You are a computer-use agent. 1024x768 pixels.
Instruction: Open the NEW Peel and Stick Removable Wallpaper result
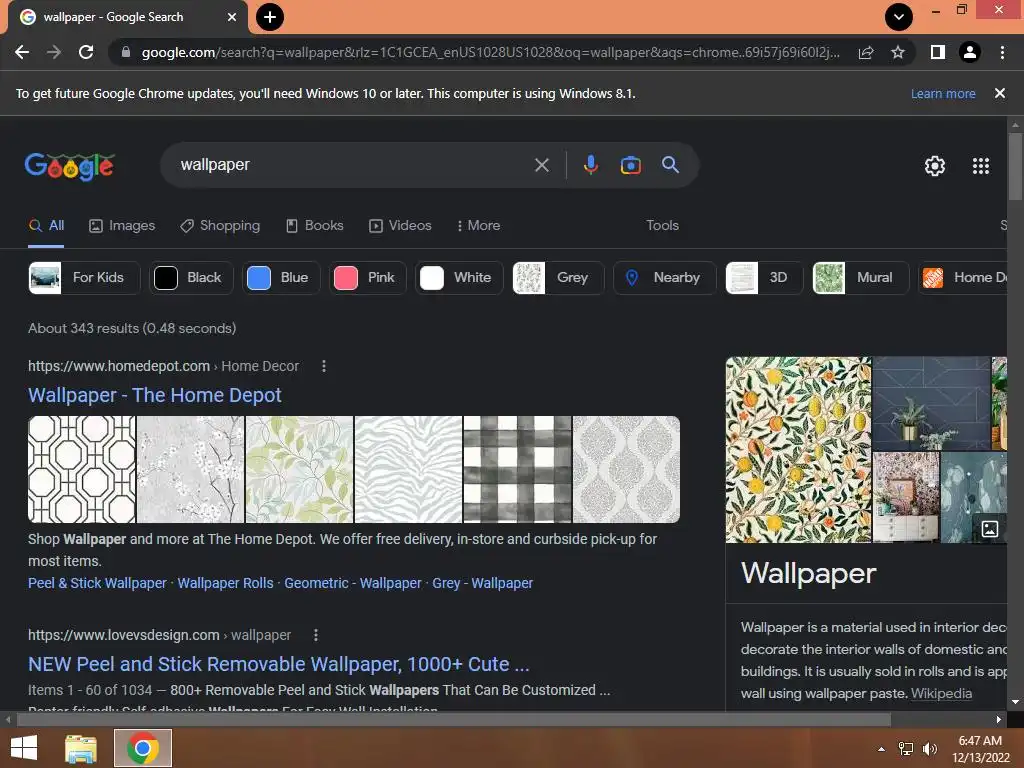tap(279, 664)
